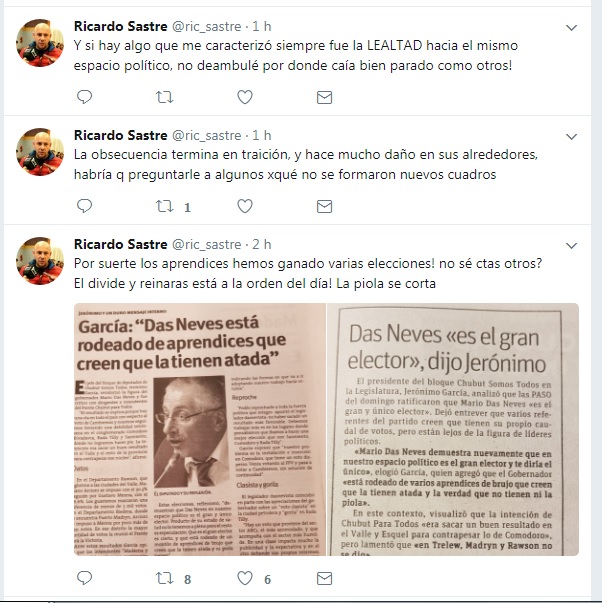Send aprendices tweet via envelope icon

point(324,578)
